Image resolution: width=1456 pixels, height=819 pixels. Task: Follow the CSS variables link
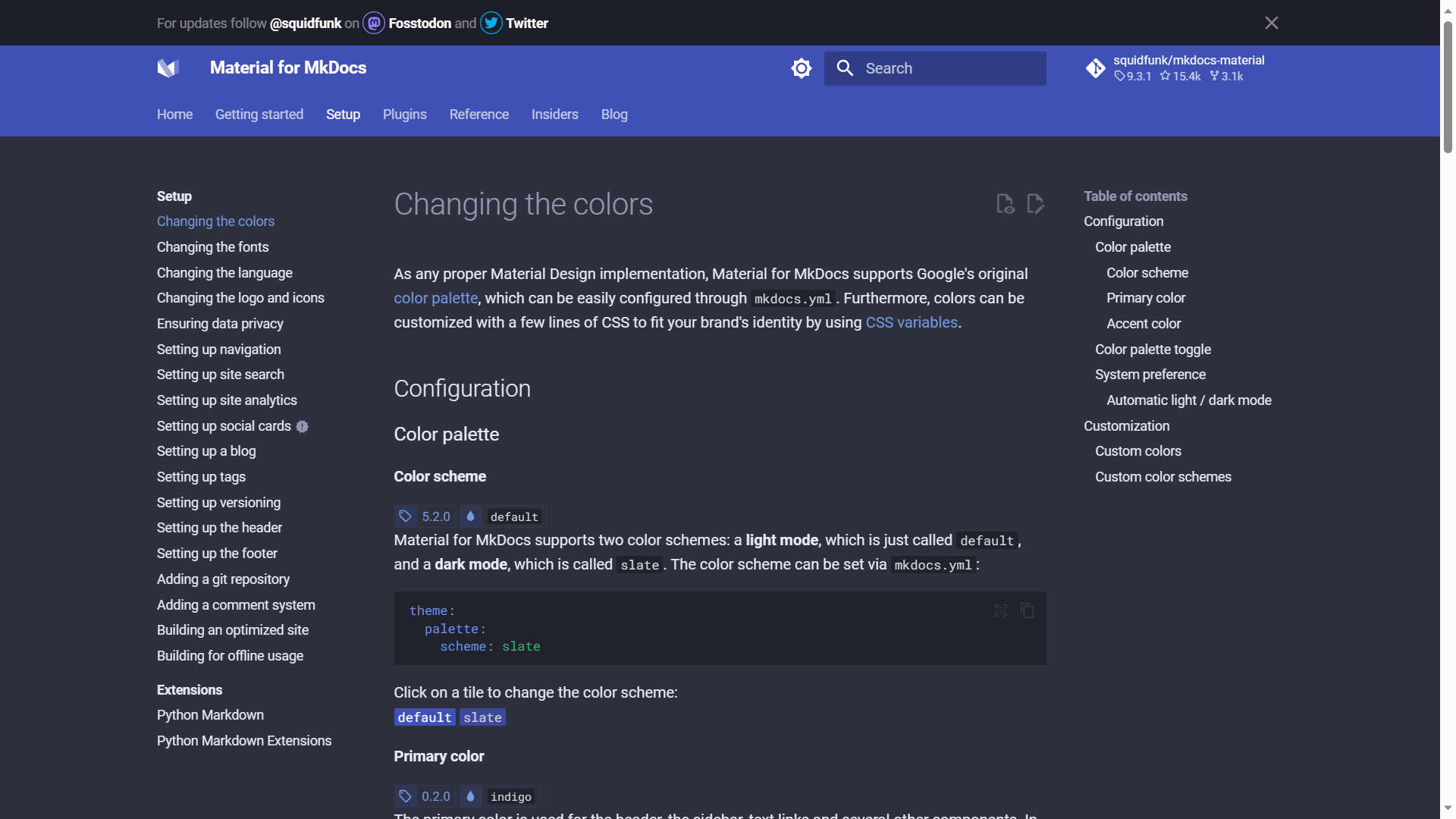click(912, 322)
